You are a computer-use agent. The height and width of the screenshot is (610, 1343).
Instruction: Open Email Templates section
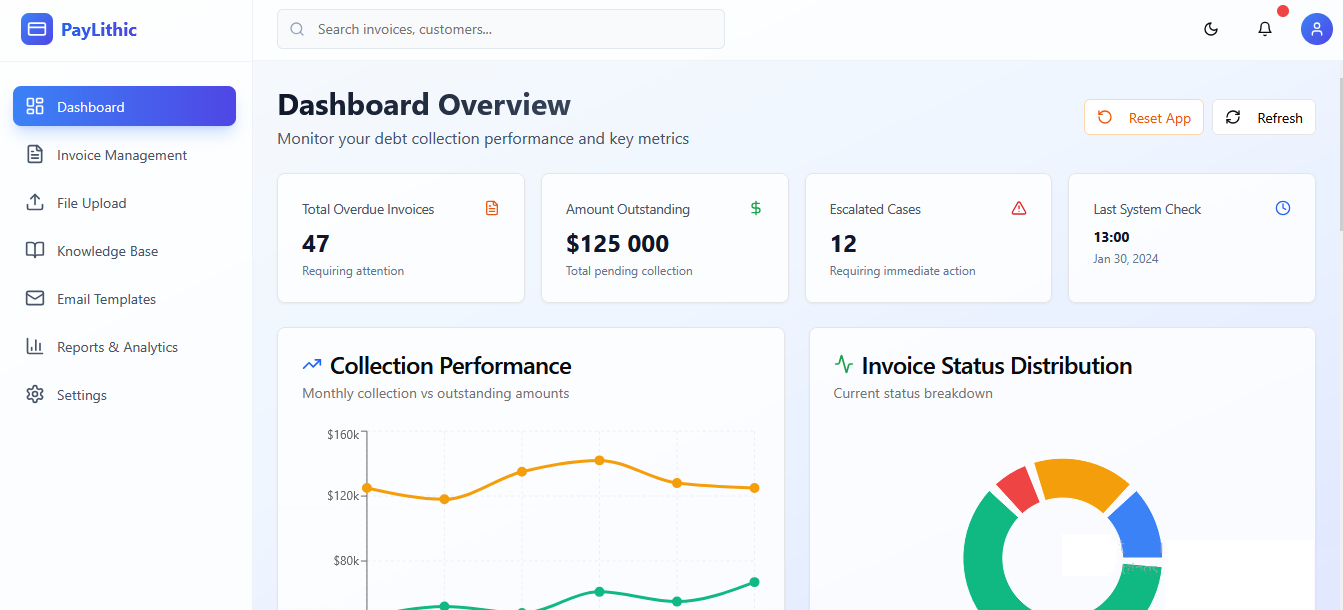(x=106, y=299)
